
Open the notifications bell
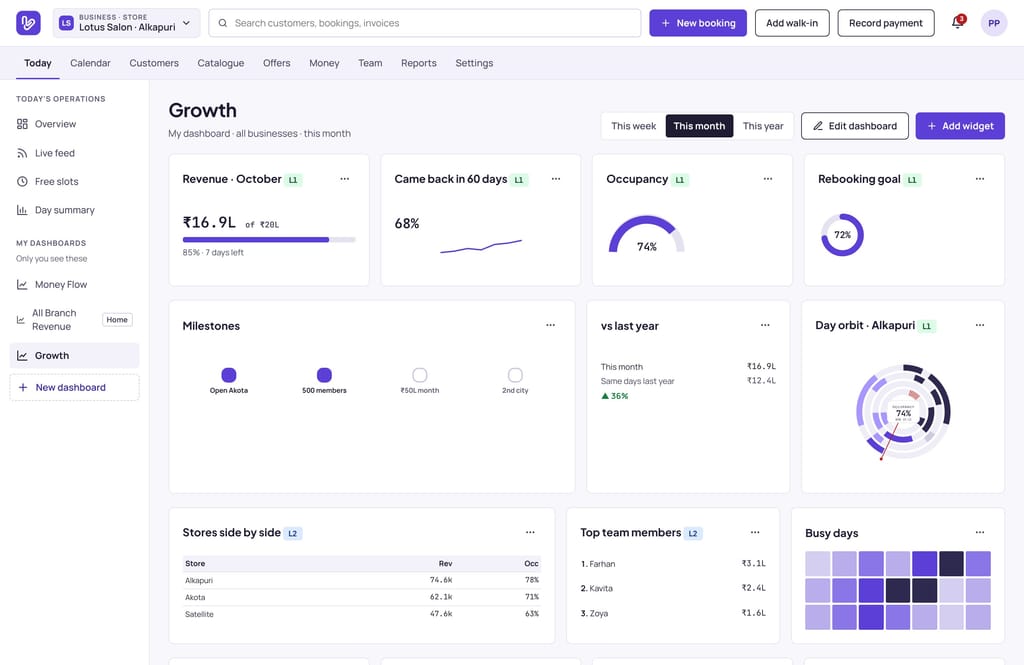coord(957,23)
